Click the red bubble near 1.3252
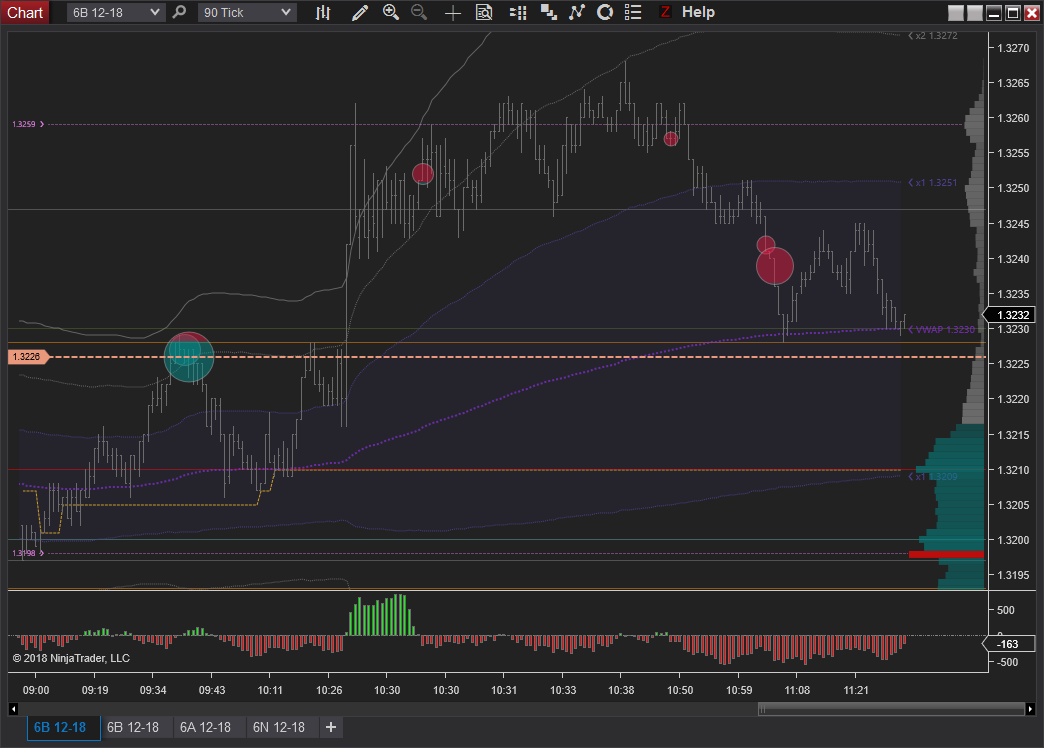 tap(423, 174)
